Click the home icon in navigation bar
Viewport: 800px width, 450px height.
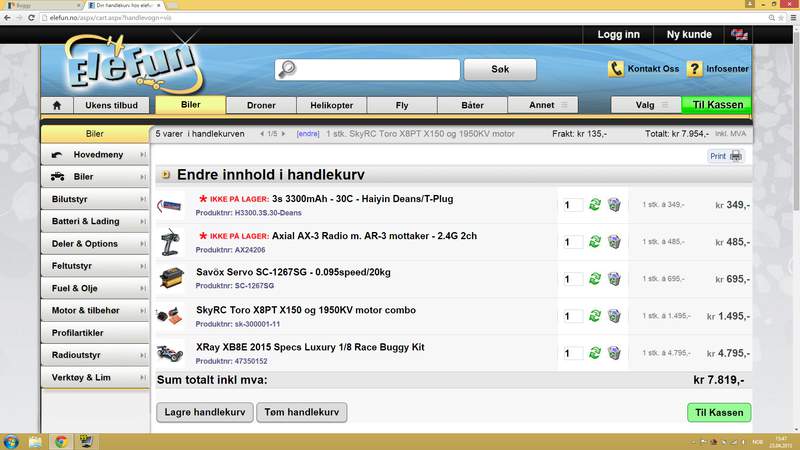point(57,105)
